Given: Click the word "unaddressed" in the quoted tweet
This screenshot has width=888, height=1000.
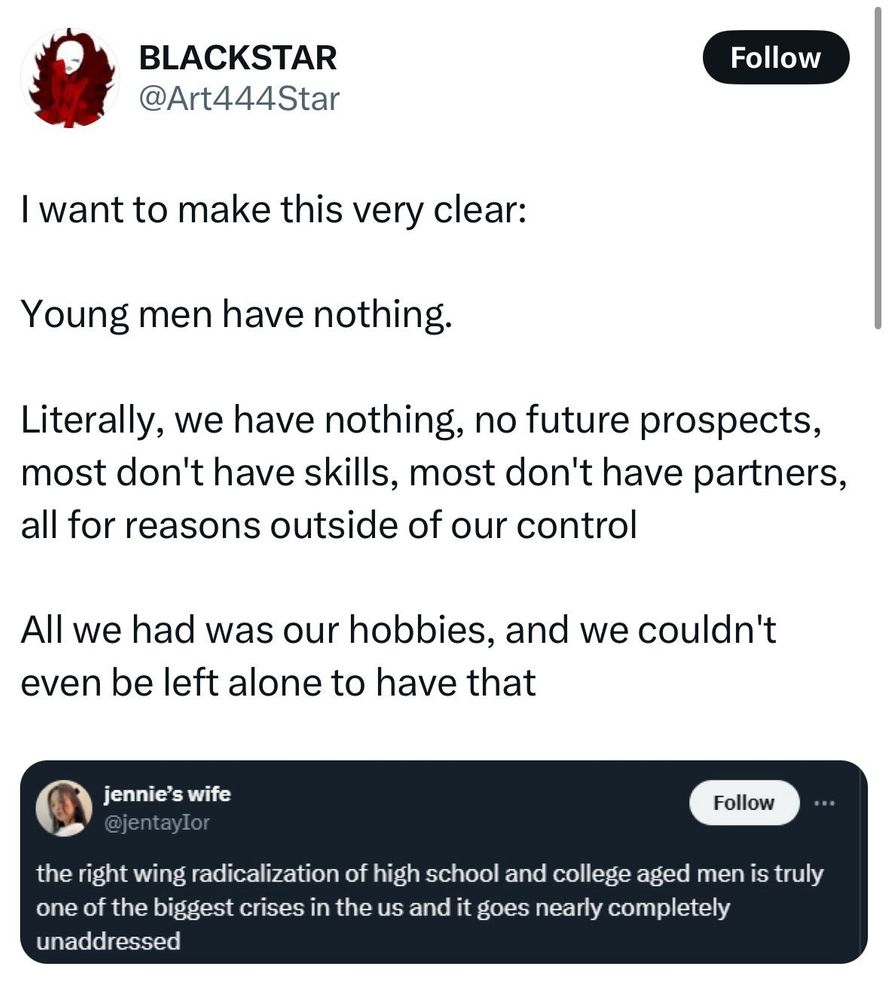Looking at the screenshot, I should pyautogui.click(x=108, y=941).
